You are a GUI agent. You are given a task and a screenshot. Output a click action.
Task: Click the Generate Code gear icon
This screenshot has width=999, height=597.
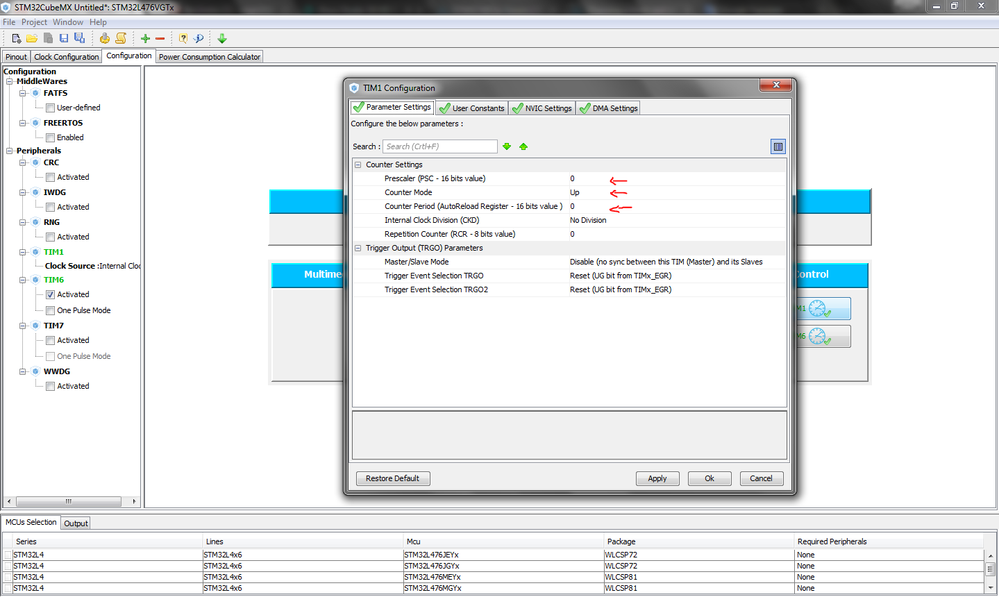coord(104,38)
